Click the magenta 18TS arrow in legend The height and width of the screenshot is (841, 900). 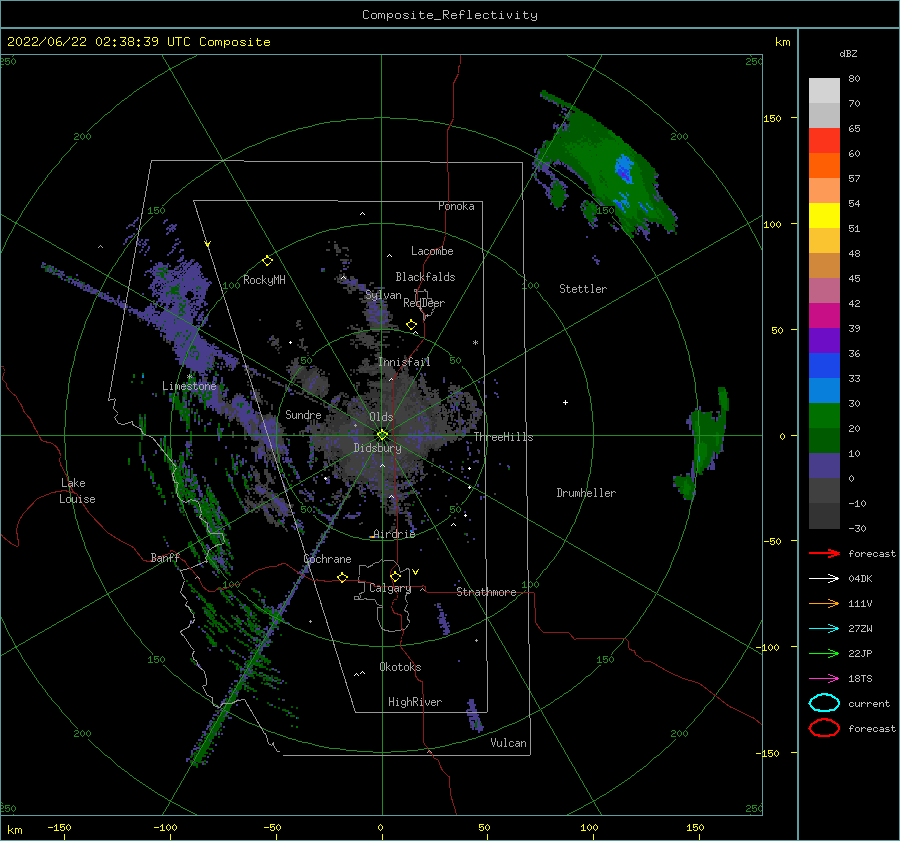(x=824, y=679)
